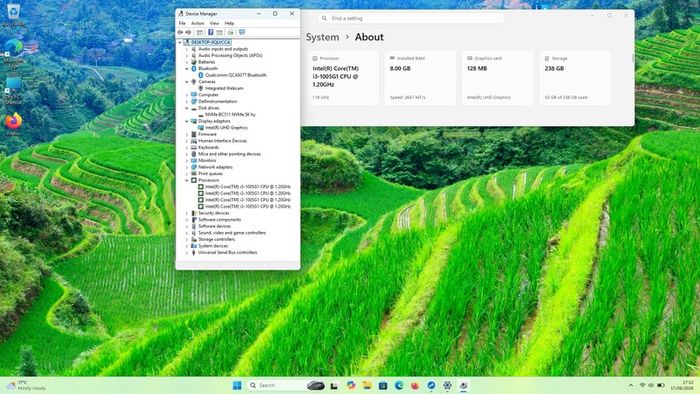Open Microsoft Edge from the taskbar

[399, 386]
